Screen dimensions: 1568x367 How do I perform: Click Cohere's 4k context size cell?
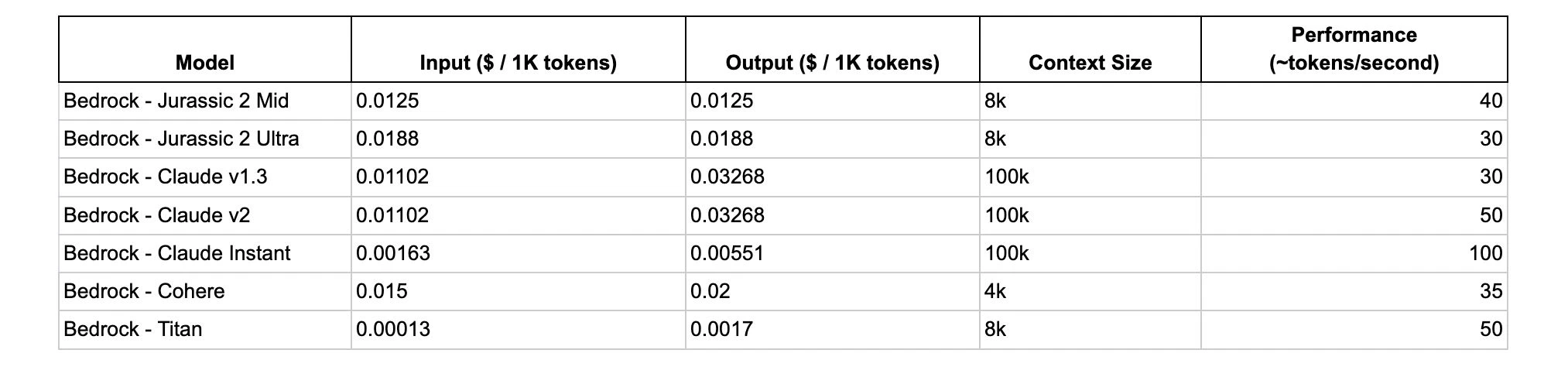pos(995,291)
